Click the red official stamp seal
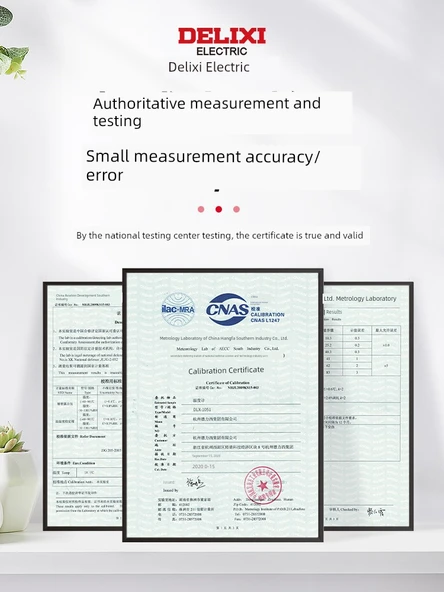The width and height of the screenshot is (444, 592). (x=262, y=485)
